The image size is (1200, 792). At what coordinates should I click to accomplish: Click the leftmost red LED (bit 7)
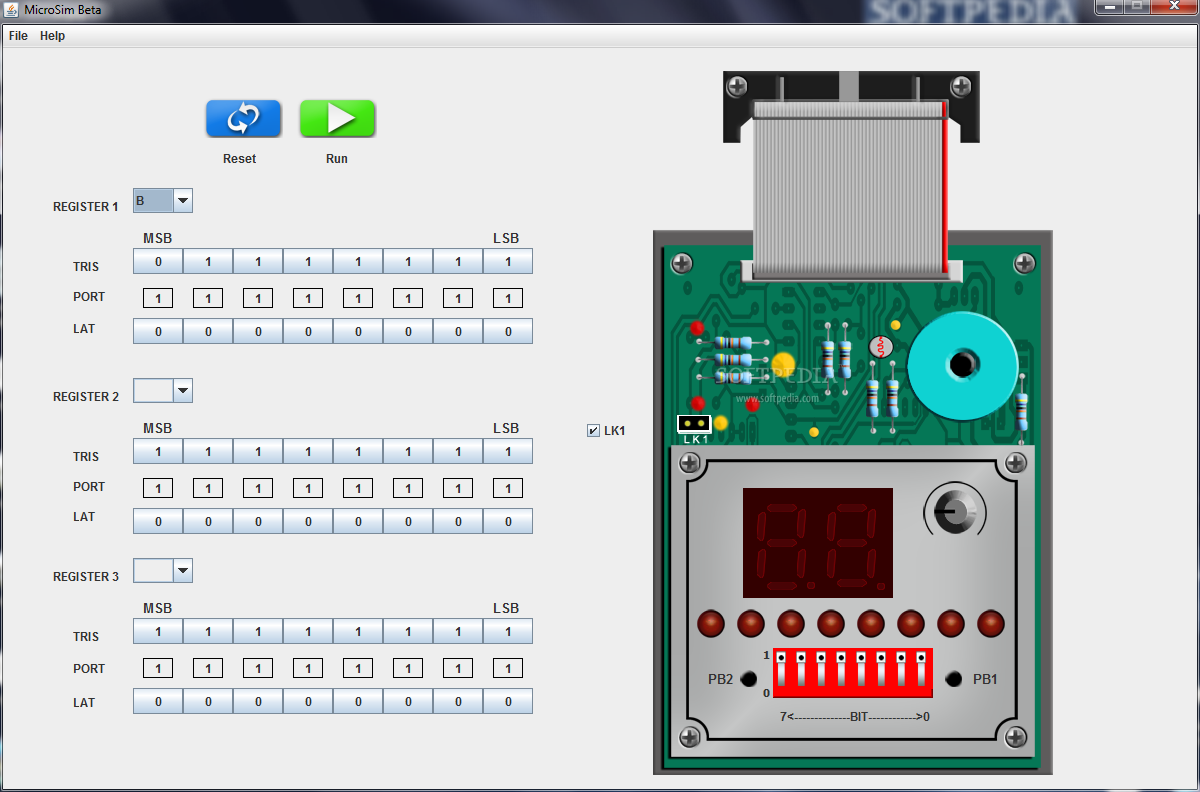711,624
